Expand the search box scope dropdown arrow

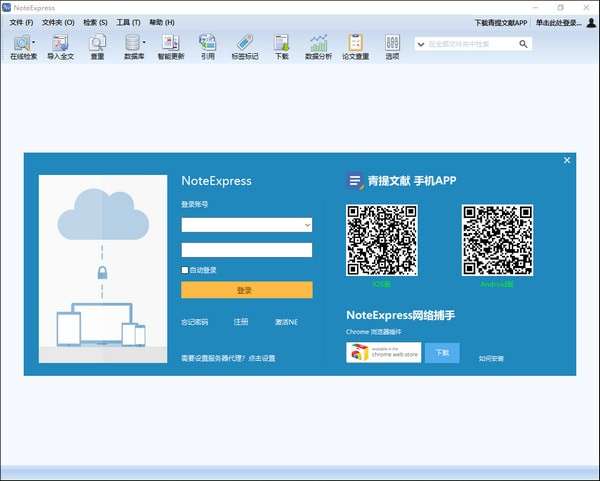point(420,44)
